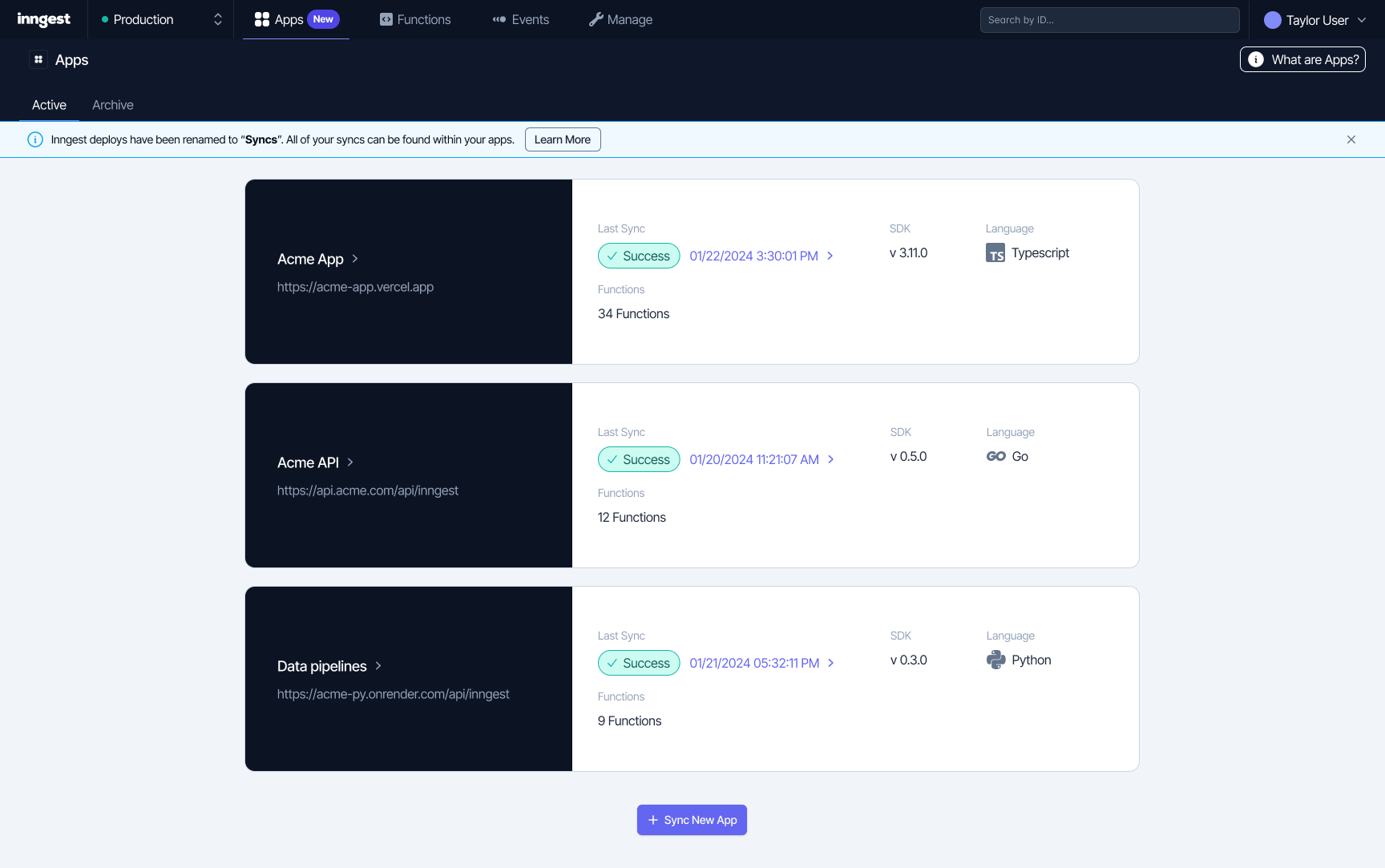The image size is (1385, 868).
Task: Select the Apps grid icon in navbar
Action: coord(261,18)
